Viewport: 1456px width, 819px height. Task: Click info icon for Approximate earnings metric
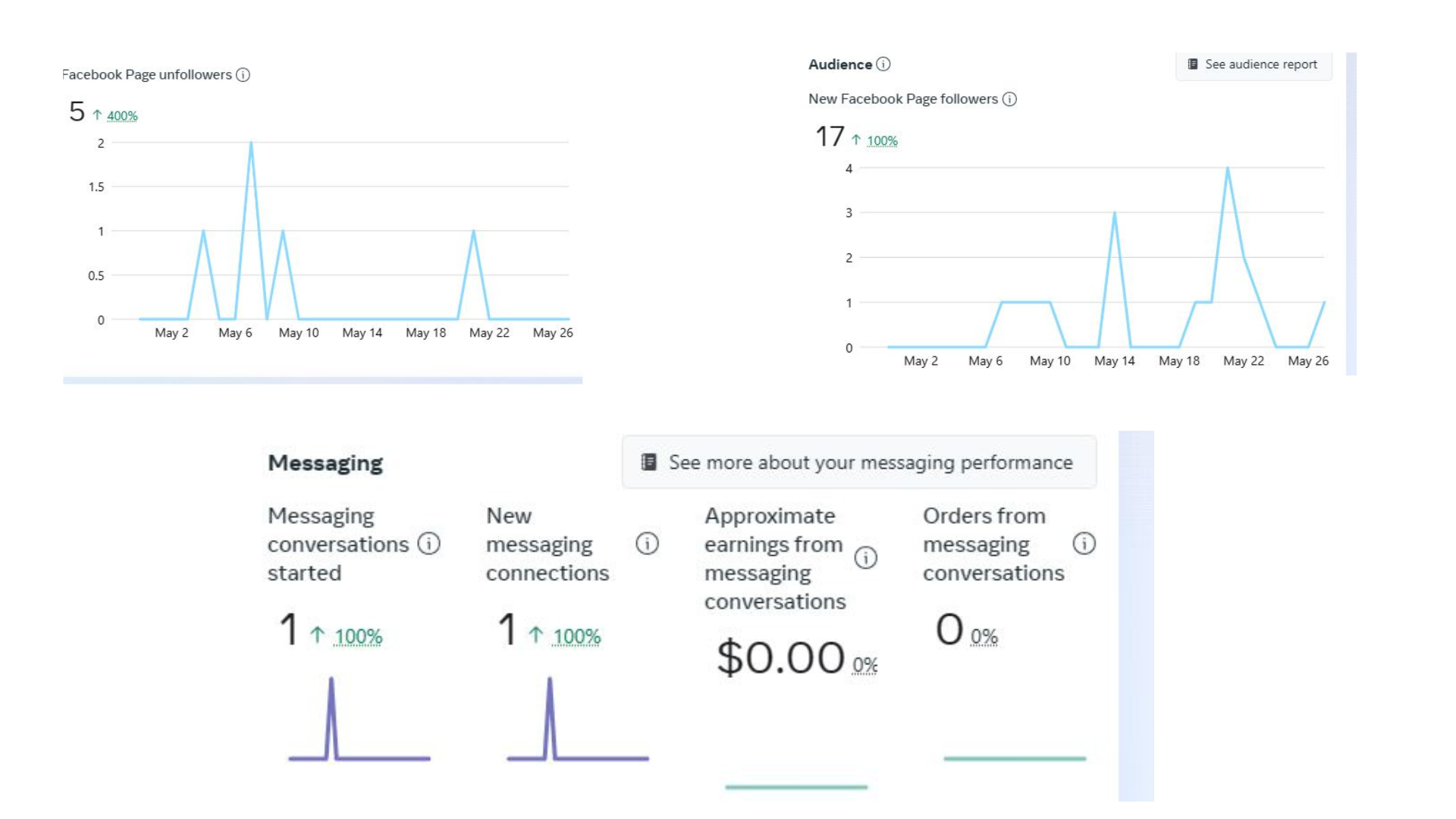coord(865,558)
